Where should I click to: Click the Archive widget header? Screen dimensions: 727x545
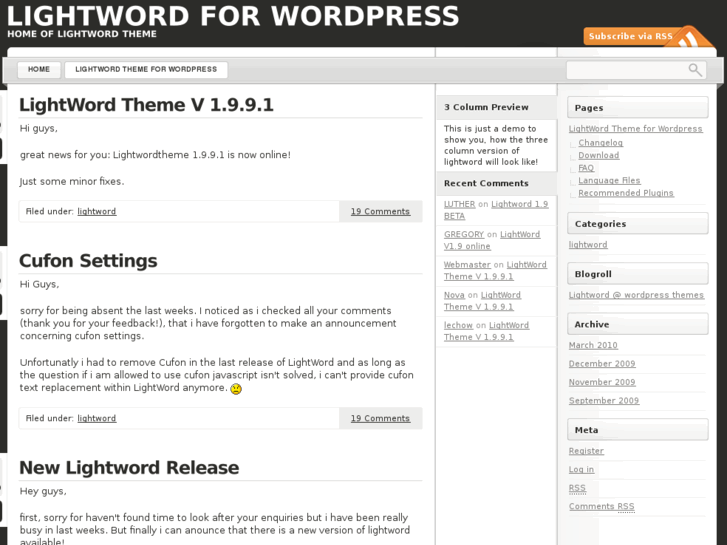(638, 324)
